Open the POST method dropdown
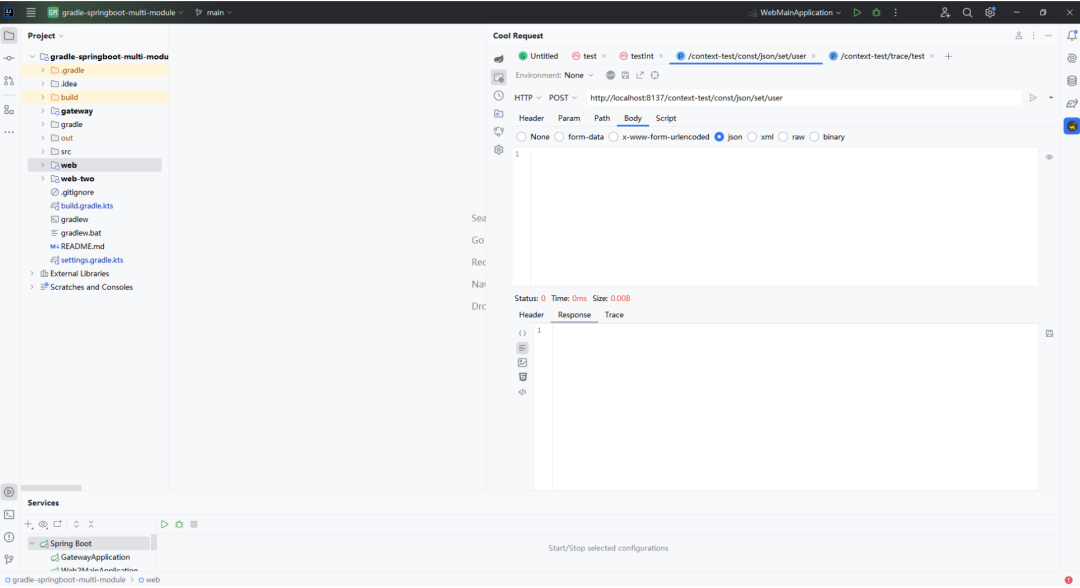This screenshot has height=588, width=1080. pos(563,96)
